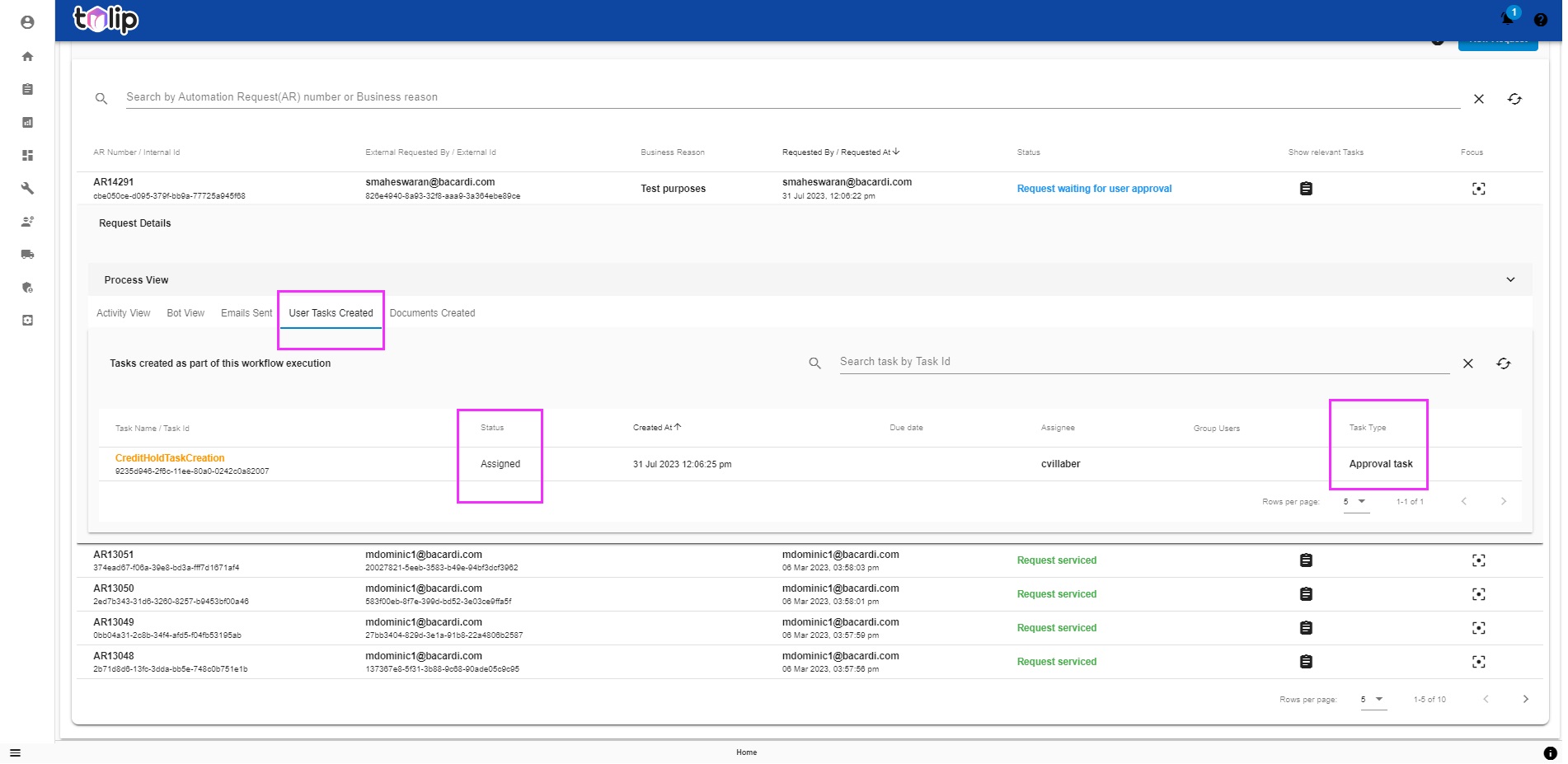Image resolution: width=1568 pixels, height=764 pixels.
Task: Show relevant tasks for AR13049
Action: tap(1306, 628)
